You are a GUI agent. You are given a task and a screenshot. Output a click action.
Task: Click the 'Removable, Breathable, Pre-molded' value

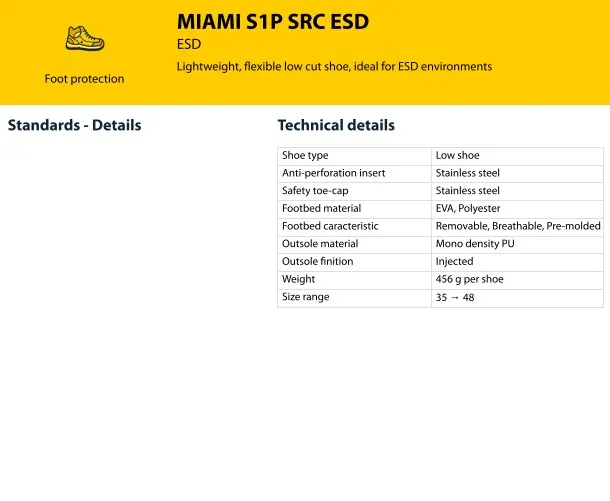click(517, 227)
